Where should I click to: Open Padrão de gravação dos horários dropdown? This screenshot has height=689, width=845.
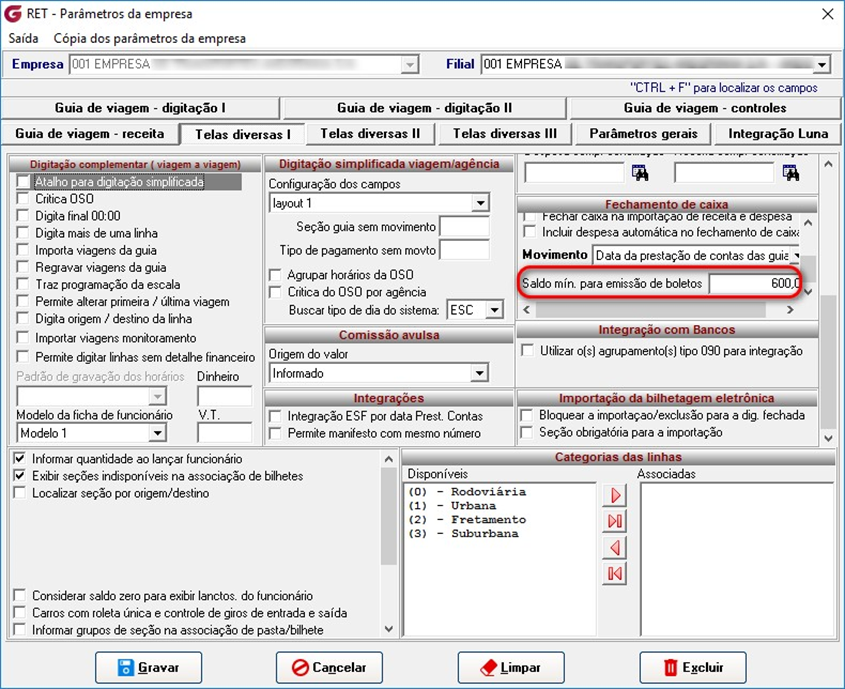pos(157,396)
